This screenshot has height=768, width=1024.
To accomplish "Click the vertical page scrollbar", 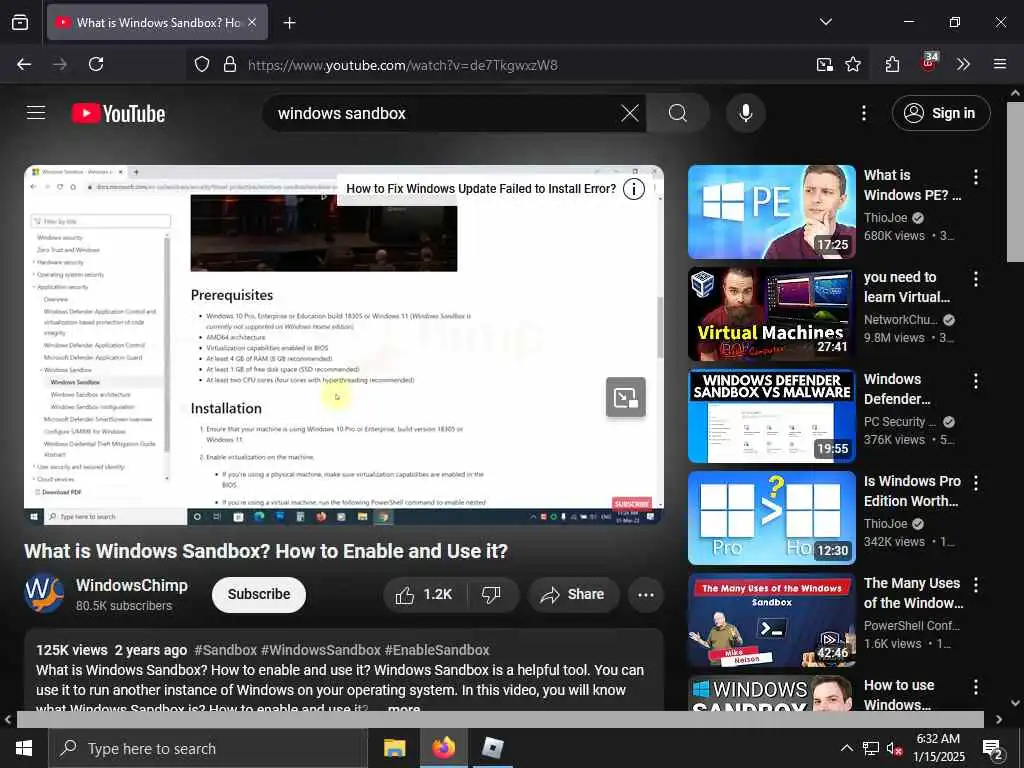I will click(x=1015, y=182).
